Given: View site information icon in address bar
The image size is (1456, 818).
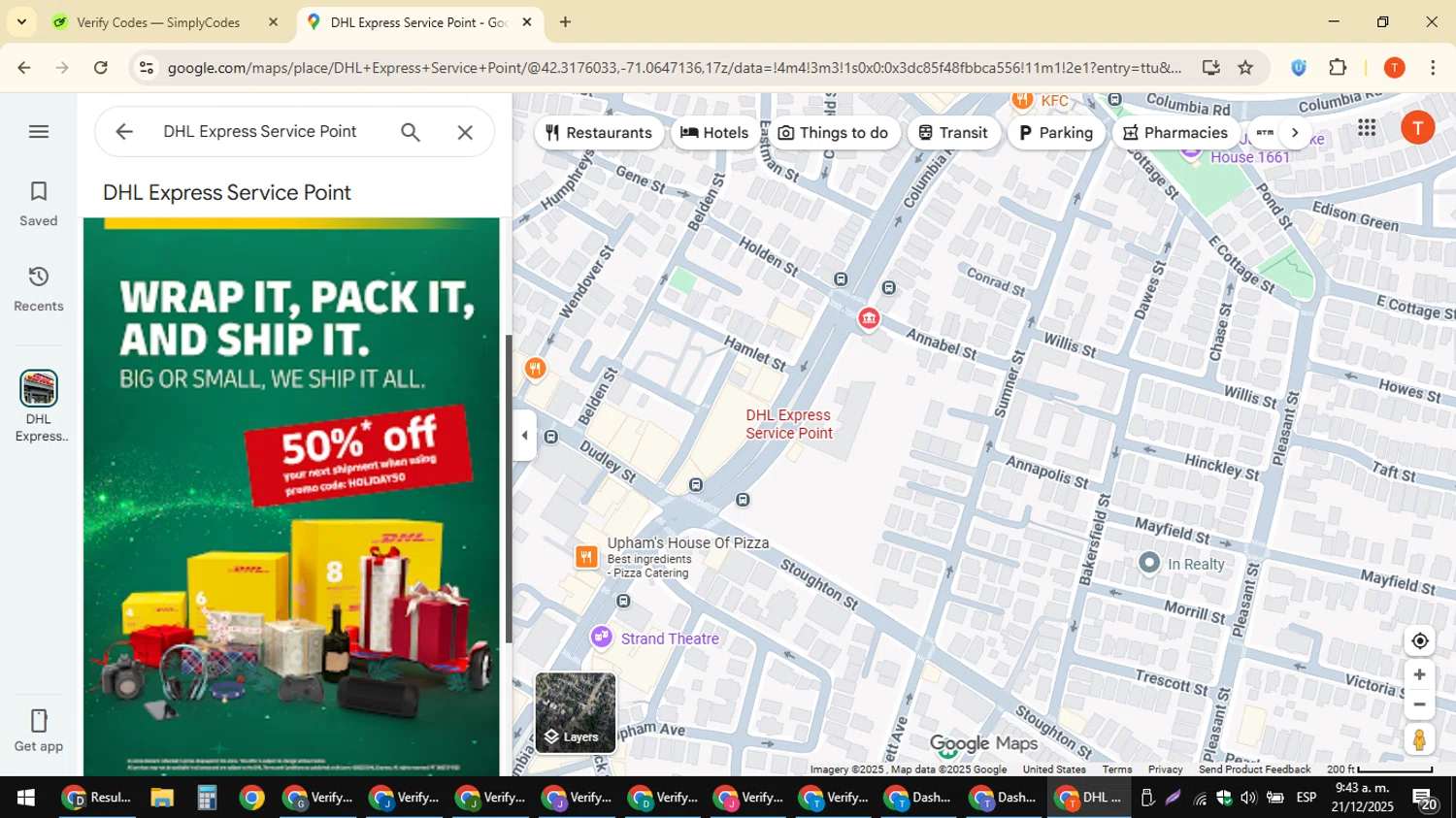Looking at the screenshot, I should tap(147, 68).
